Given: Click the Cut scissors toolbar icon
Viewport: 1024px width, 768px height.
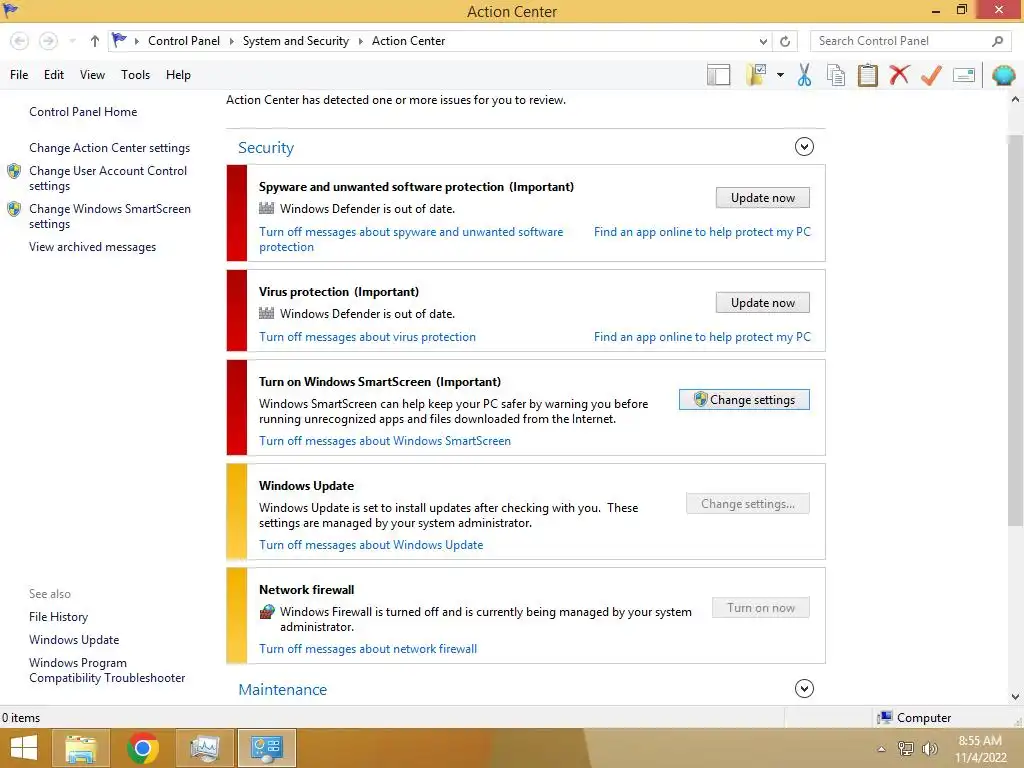Looking at the screenshot, I should point(804,75).
